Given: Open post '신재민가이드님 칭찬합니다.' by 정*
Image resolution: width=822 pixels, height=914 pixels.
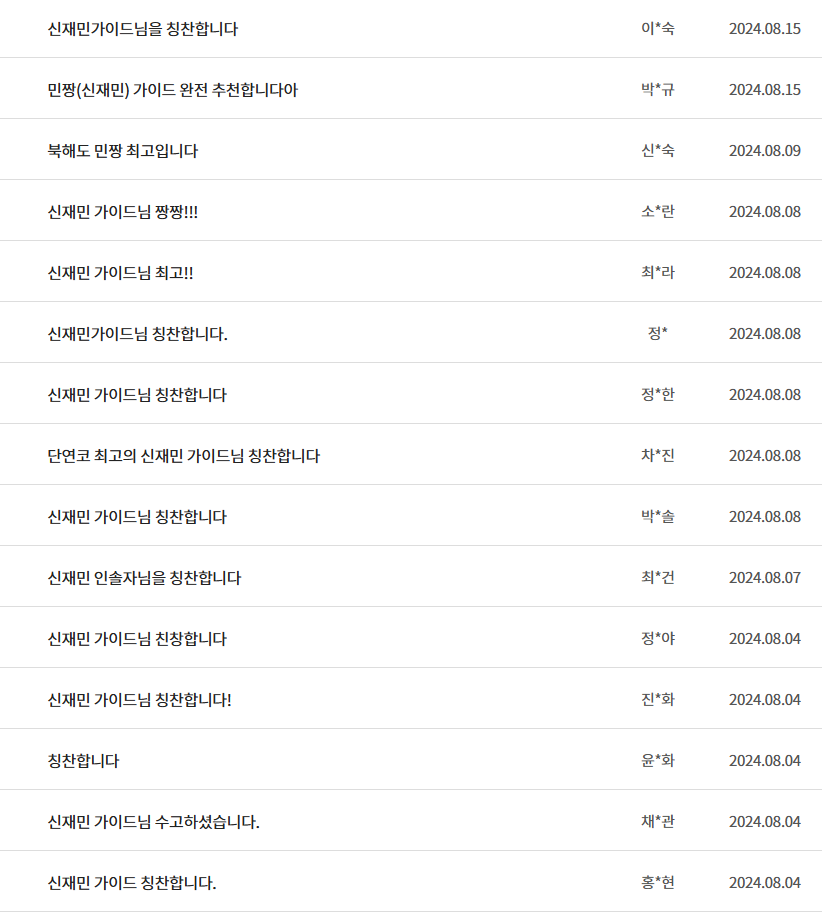Looking at the screenshot, I should 138,334.
